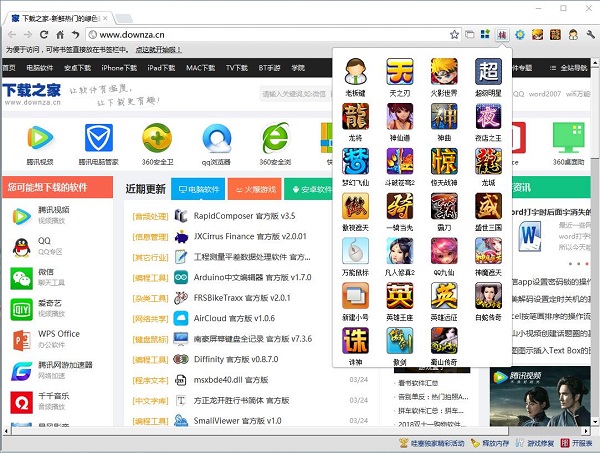600x453 pixels.
Task: Open the 一骑当先 game icon
Action: (x=399, y=206)
